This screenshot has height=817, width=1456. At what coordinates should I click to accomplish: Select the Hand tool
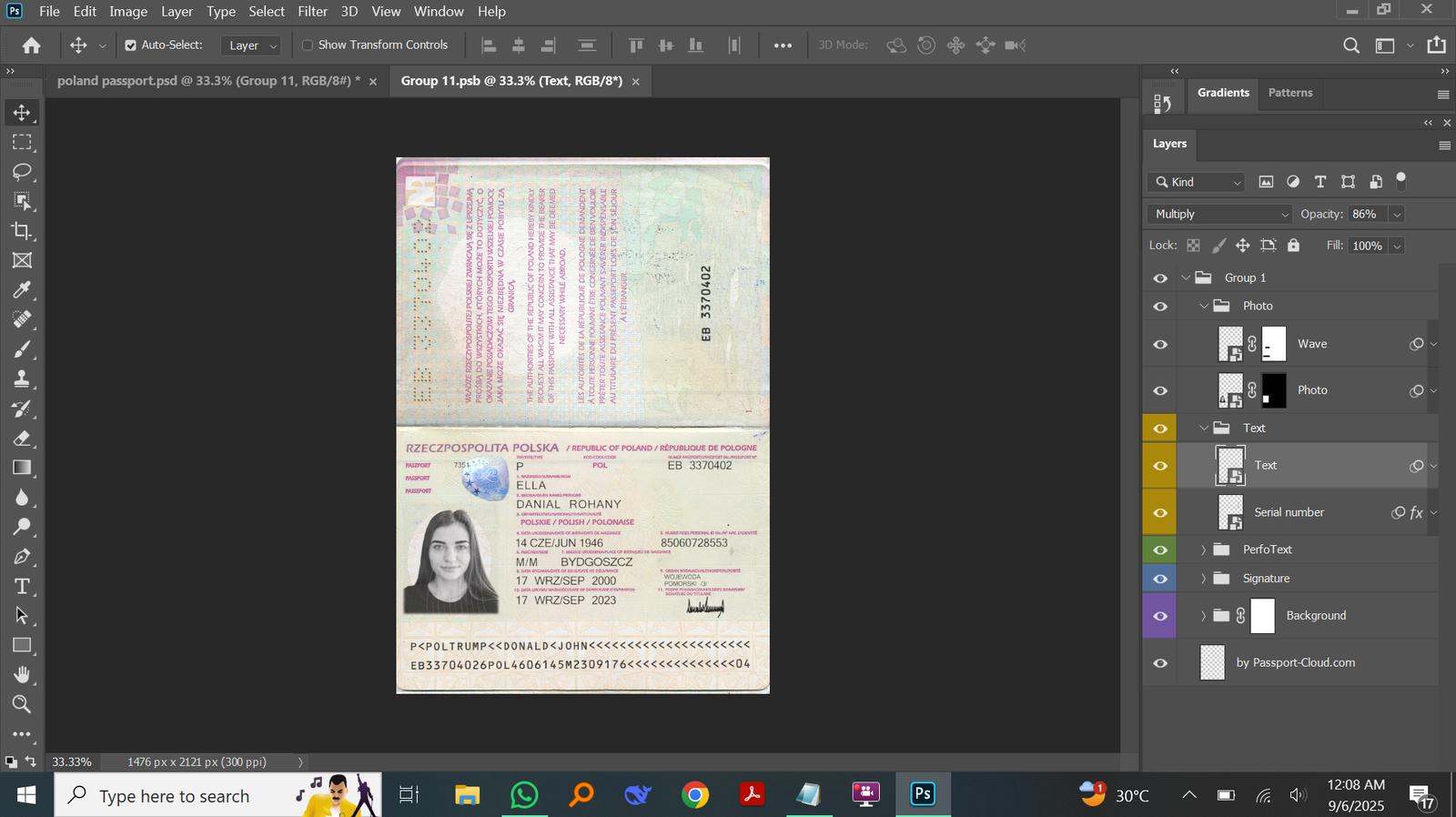click(22, 675)
